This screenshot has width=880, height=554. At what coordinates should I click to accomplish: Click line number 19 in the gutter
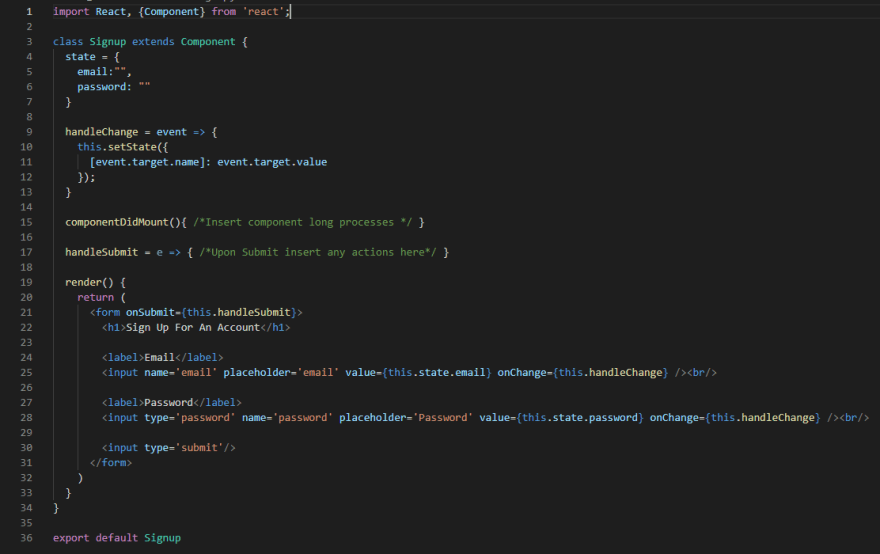pos(26,282)
